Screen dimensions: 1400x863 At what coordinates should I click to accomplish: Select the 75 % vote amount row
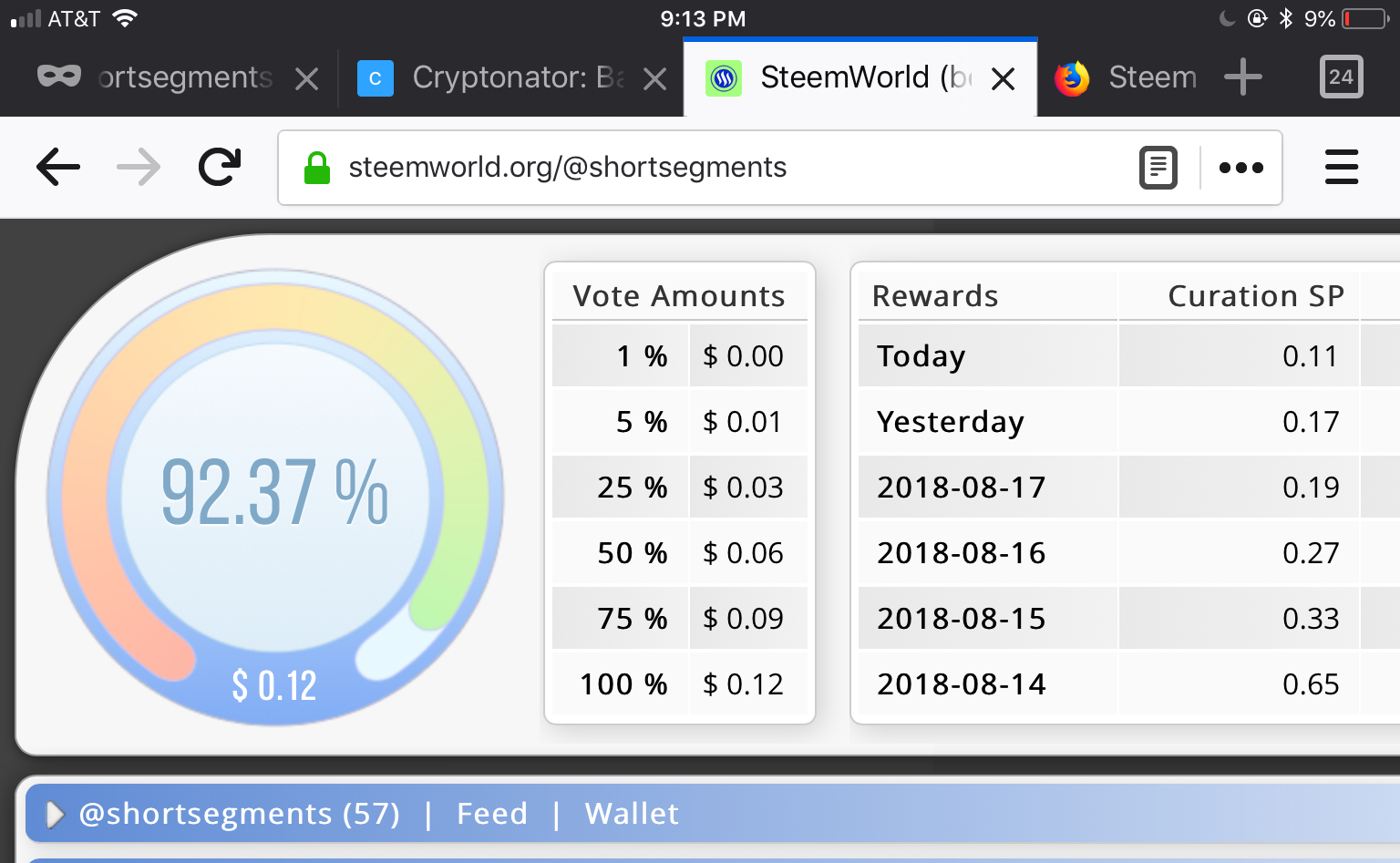tap(680, 618)
